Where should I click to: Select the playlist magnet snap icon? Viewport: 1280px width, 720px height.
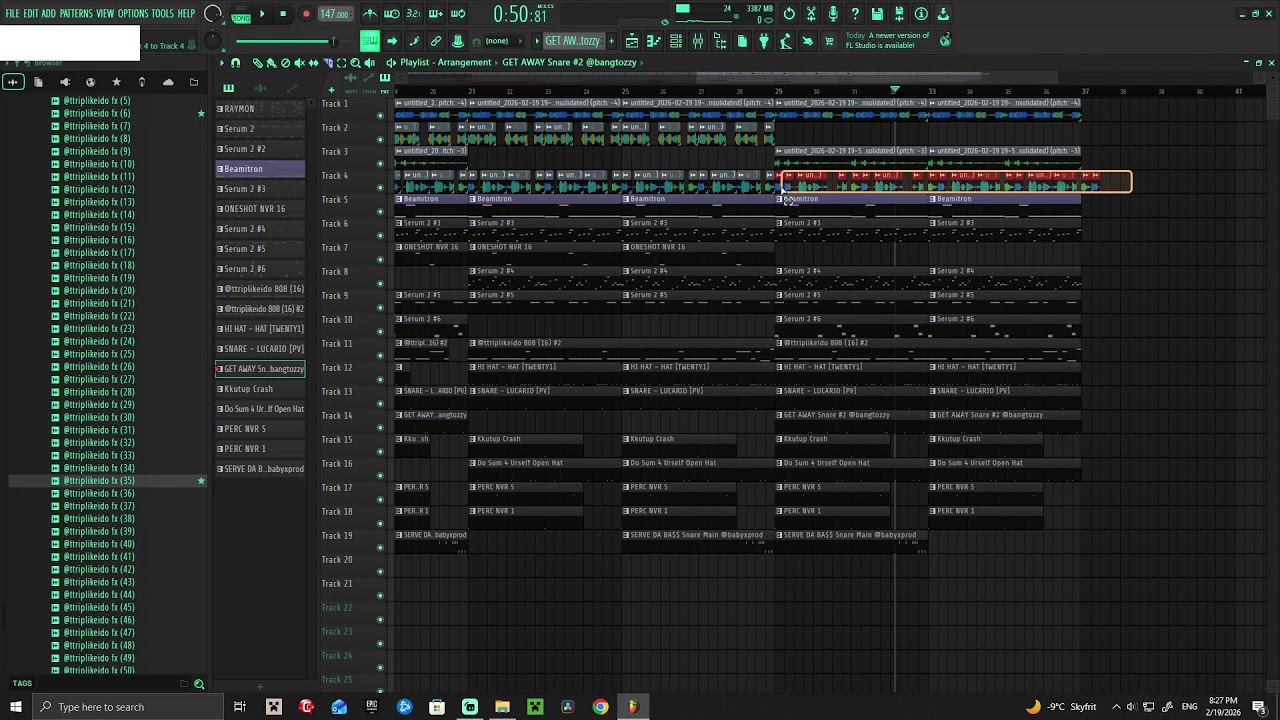[x=236, y=63]
